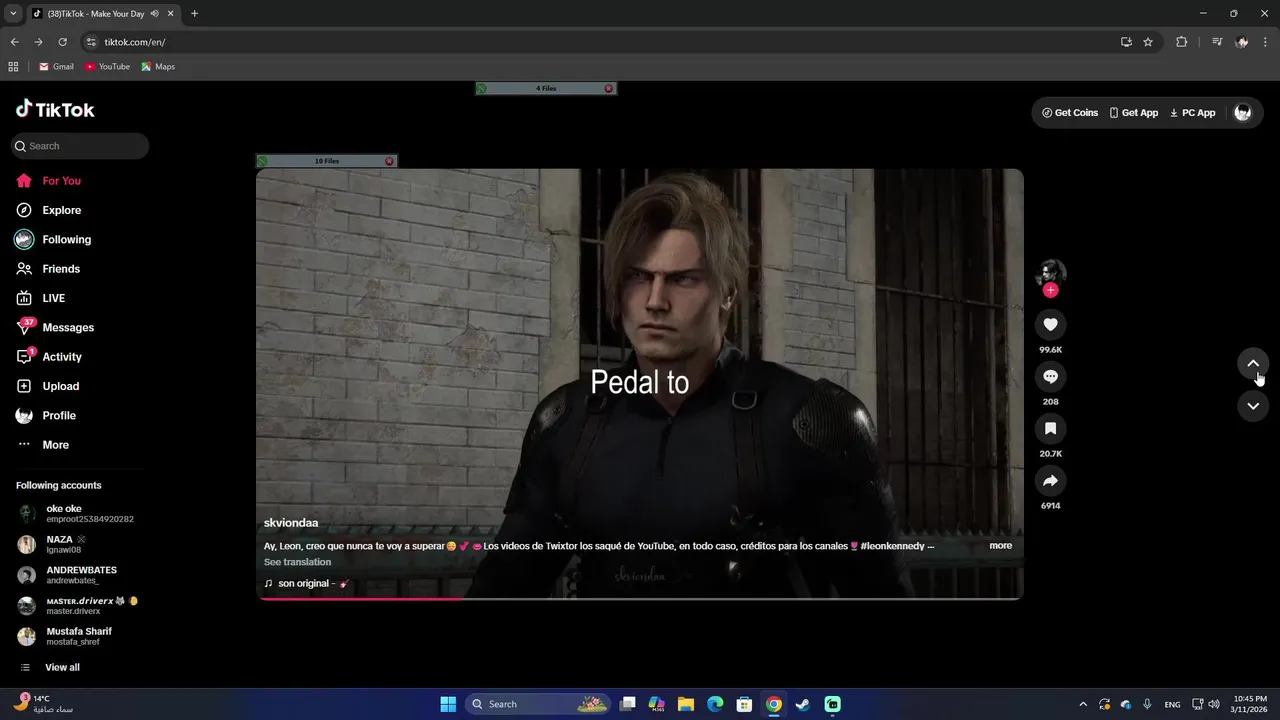The height and width of the screenshot is (720, 1280).
Task: Click the TikTok search field
Action: (x=80, y=146)
